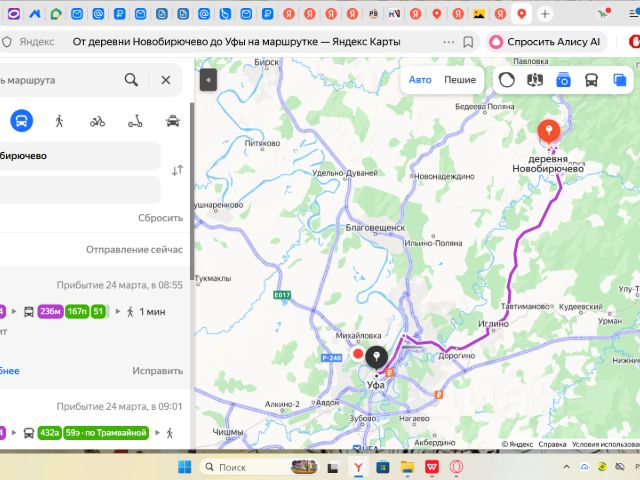Open Task View from taskbar
The width and height of the screenshot is (640, 480).
pos(333,467)
